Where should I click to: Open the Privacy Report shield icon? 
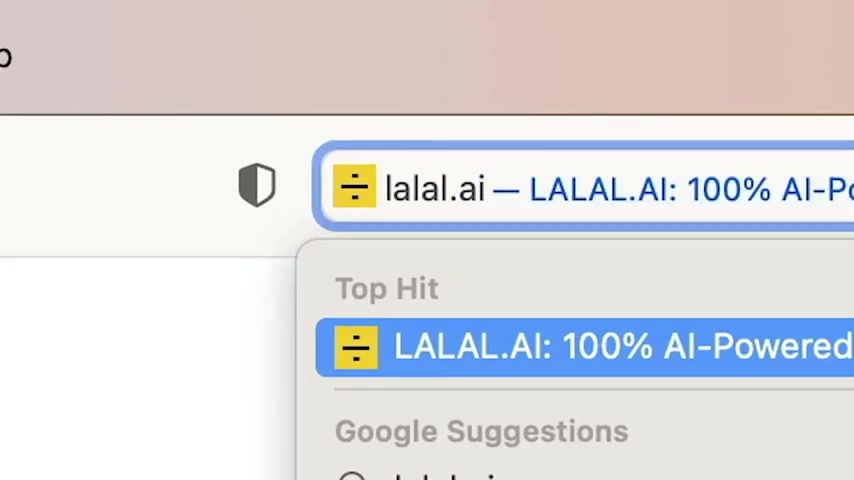coord(257,185)
